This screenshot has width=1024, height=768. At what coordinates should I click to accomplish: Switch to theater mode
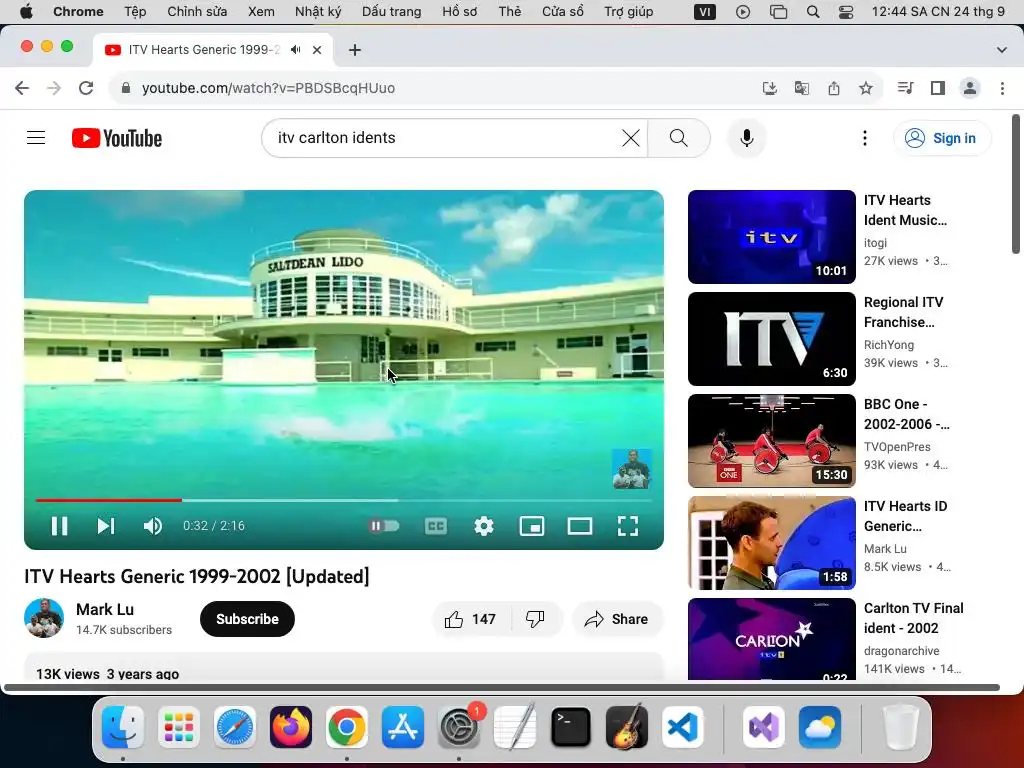tap(580, 526)
